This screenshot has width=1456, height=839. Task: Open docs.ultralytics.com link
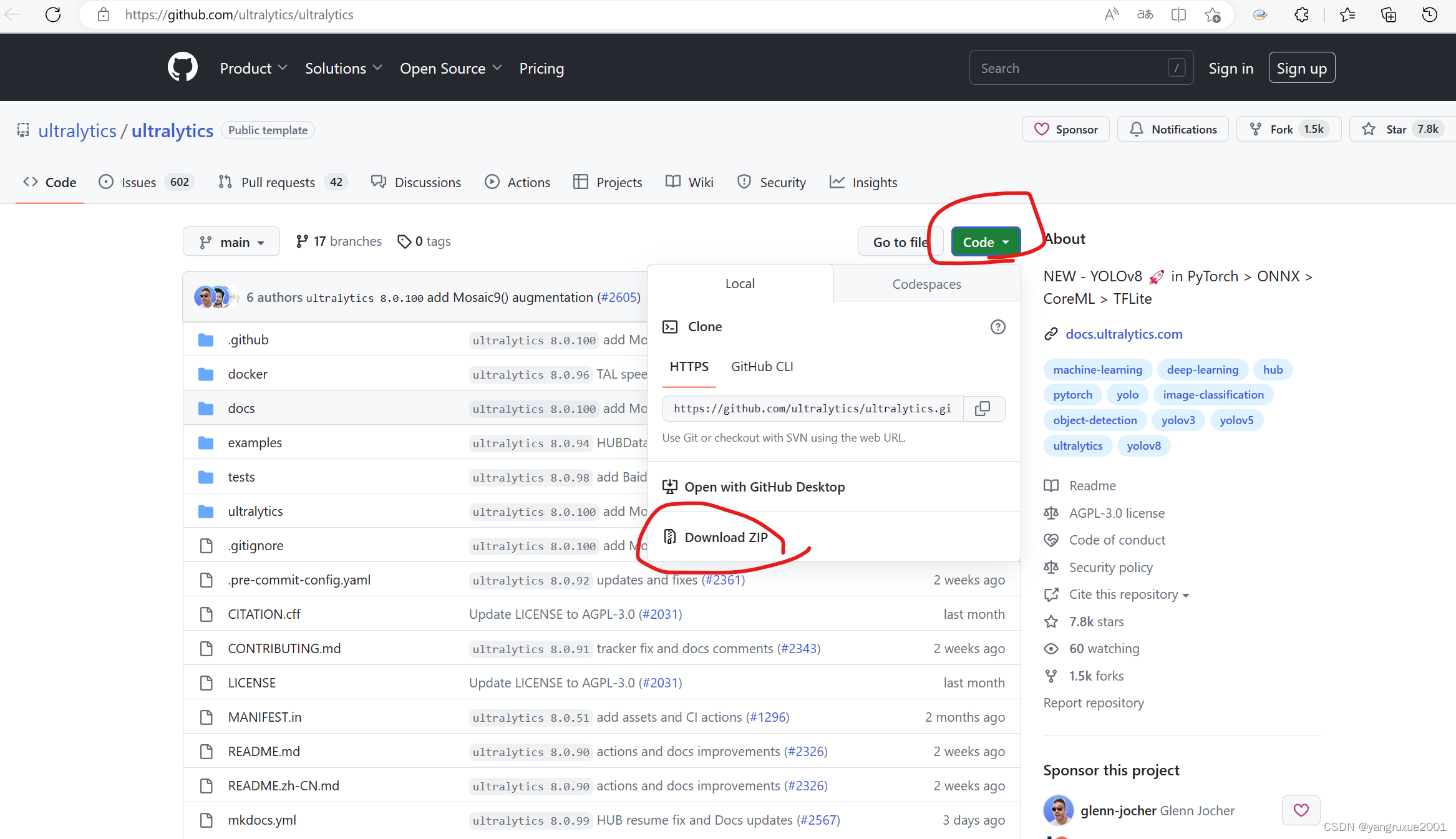(1124, 334)
